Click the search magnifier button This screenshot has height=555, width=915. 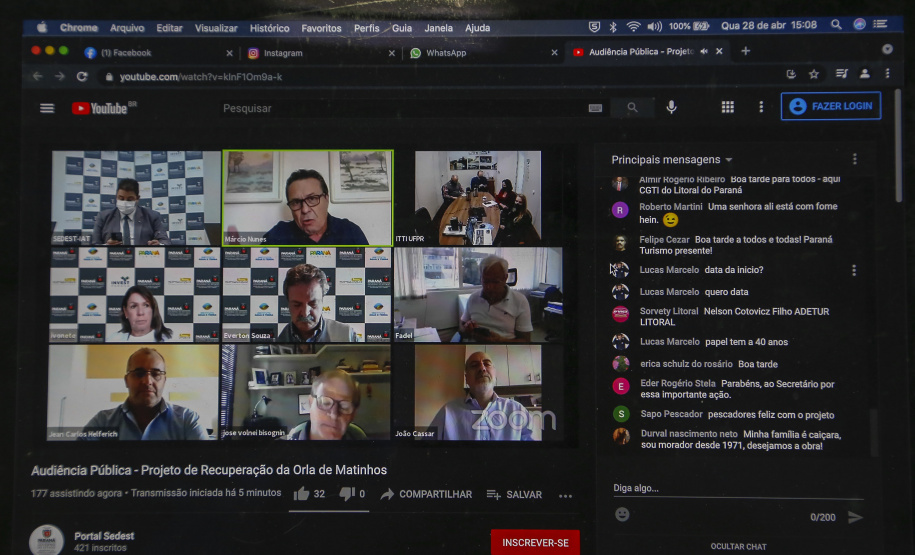click(x=632, y=108)
